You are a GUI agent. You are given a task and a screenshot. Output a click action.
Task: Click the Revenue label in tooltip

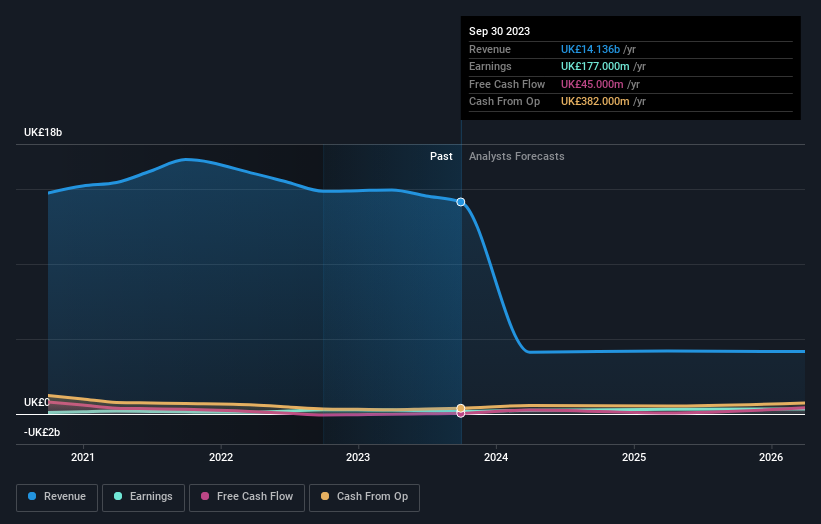[490, 49]
